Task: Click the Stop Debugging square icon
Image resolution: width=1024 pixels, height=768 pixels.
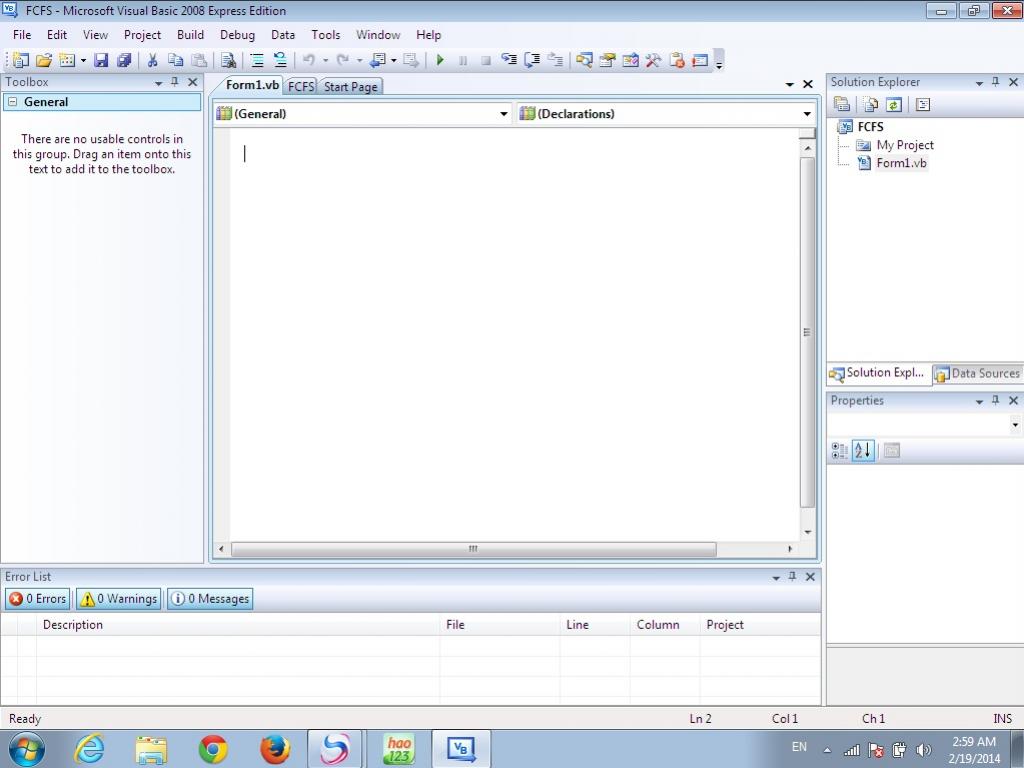Action: point(485,60)
